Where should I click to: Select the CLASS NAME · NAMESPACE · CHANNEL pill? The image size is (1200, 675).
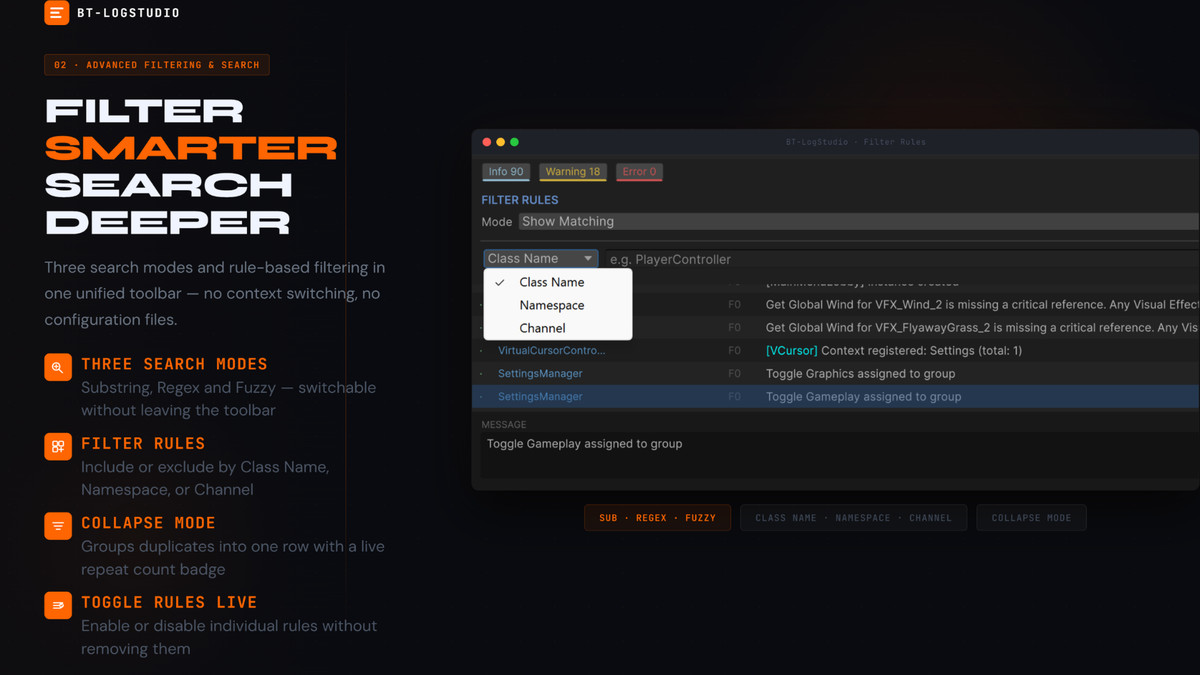pyautogui.click(x=853, y=518)
